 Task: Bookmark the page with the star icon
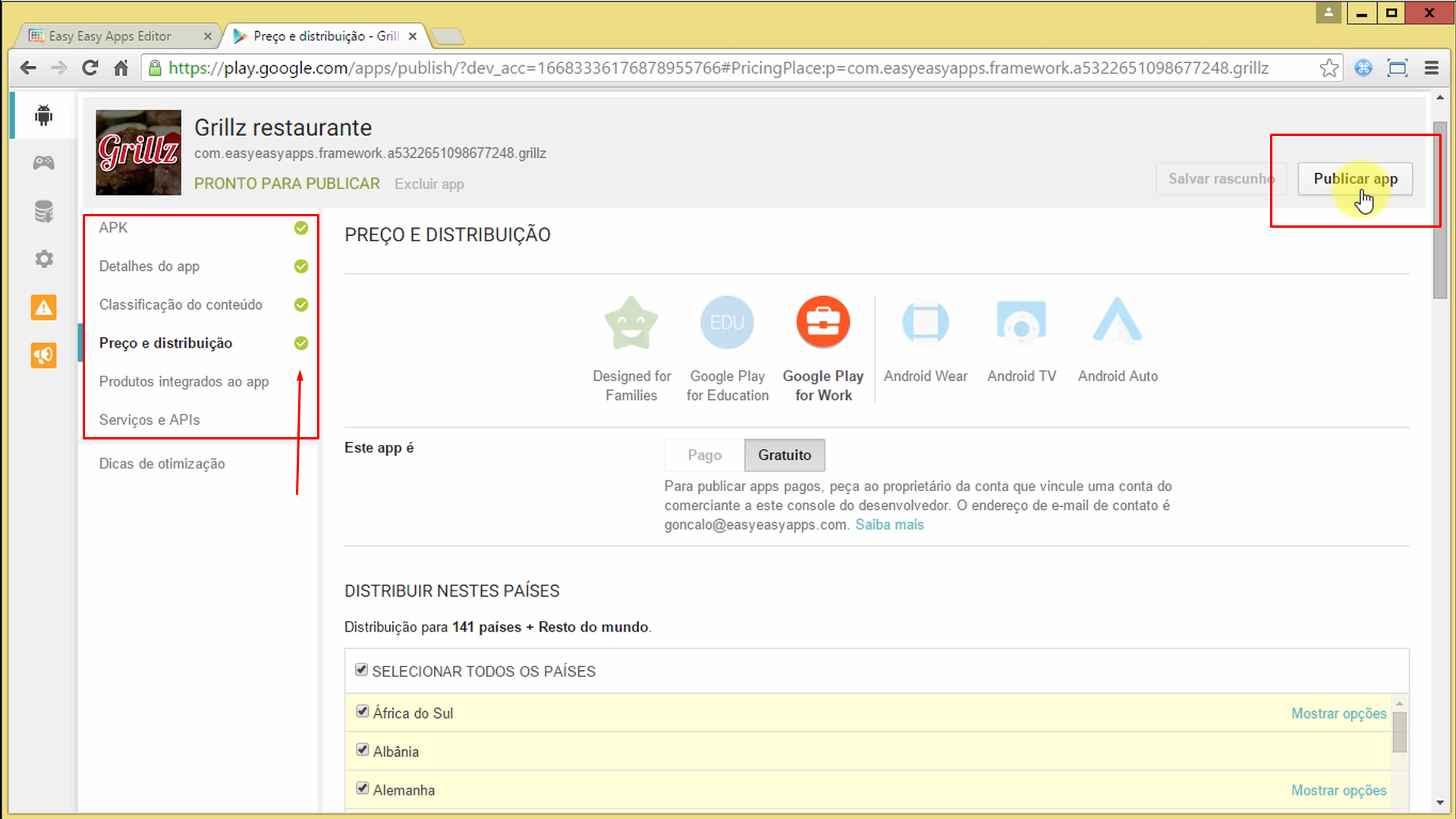coord(1329,68)
